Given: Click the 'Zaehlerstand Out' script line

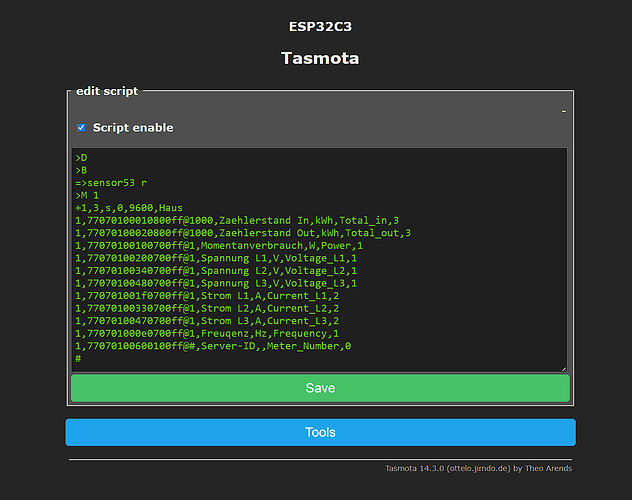Looking at the screenshot, I should 243,233.
